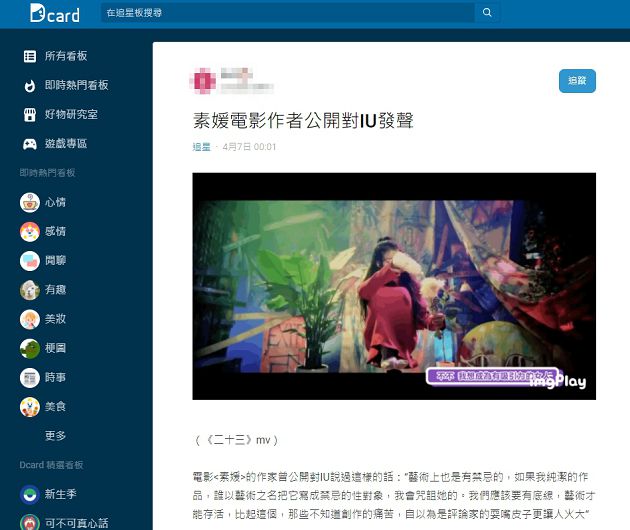Open the 新生季 board
This screenshot has width=630, height=530.
click(x=61, y=494)
